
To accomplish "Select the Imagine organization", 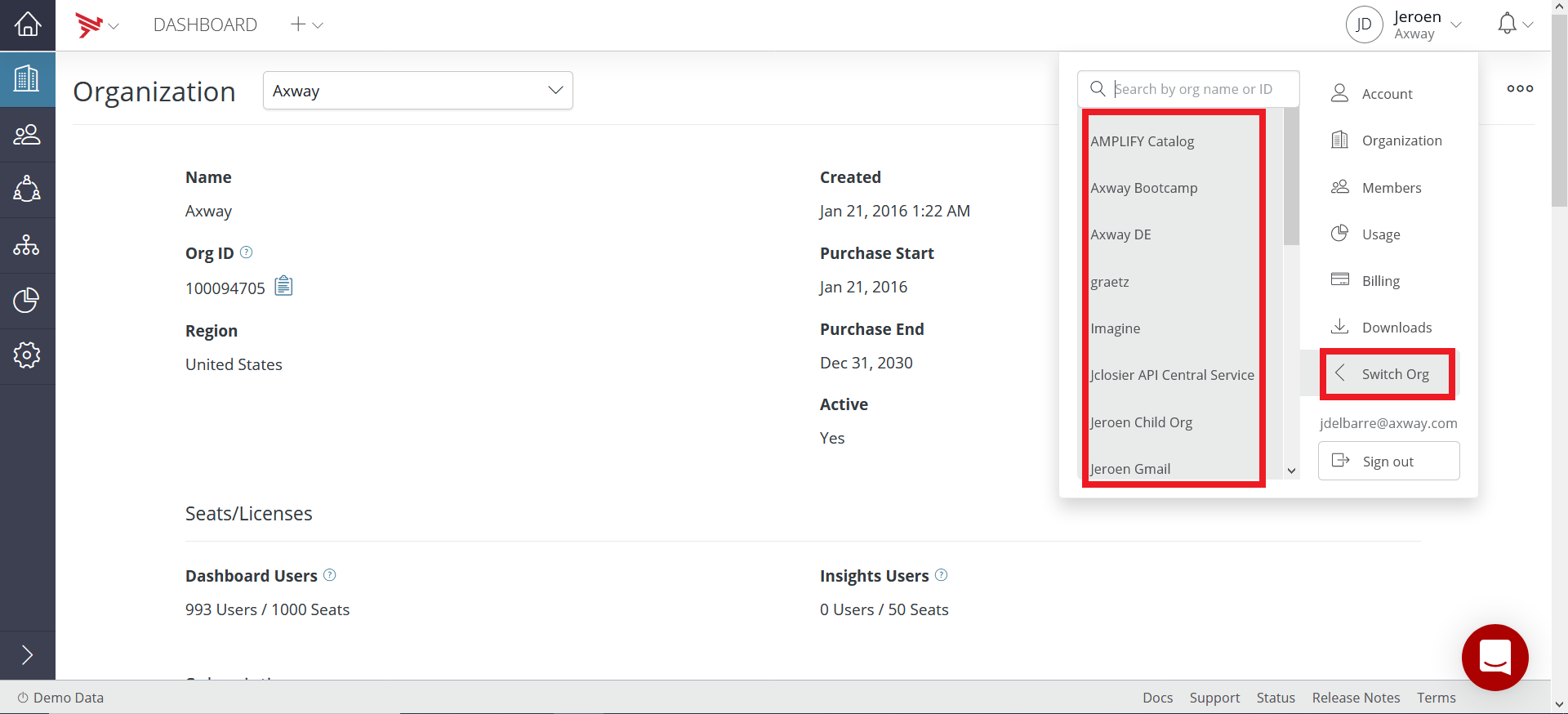I will pos(1116,328).
